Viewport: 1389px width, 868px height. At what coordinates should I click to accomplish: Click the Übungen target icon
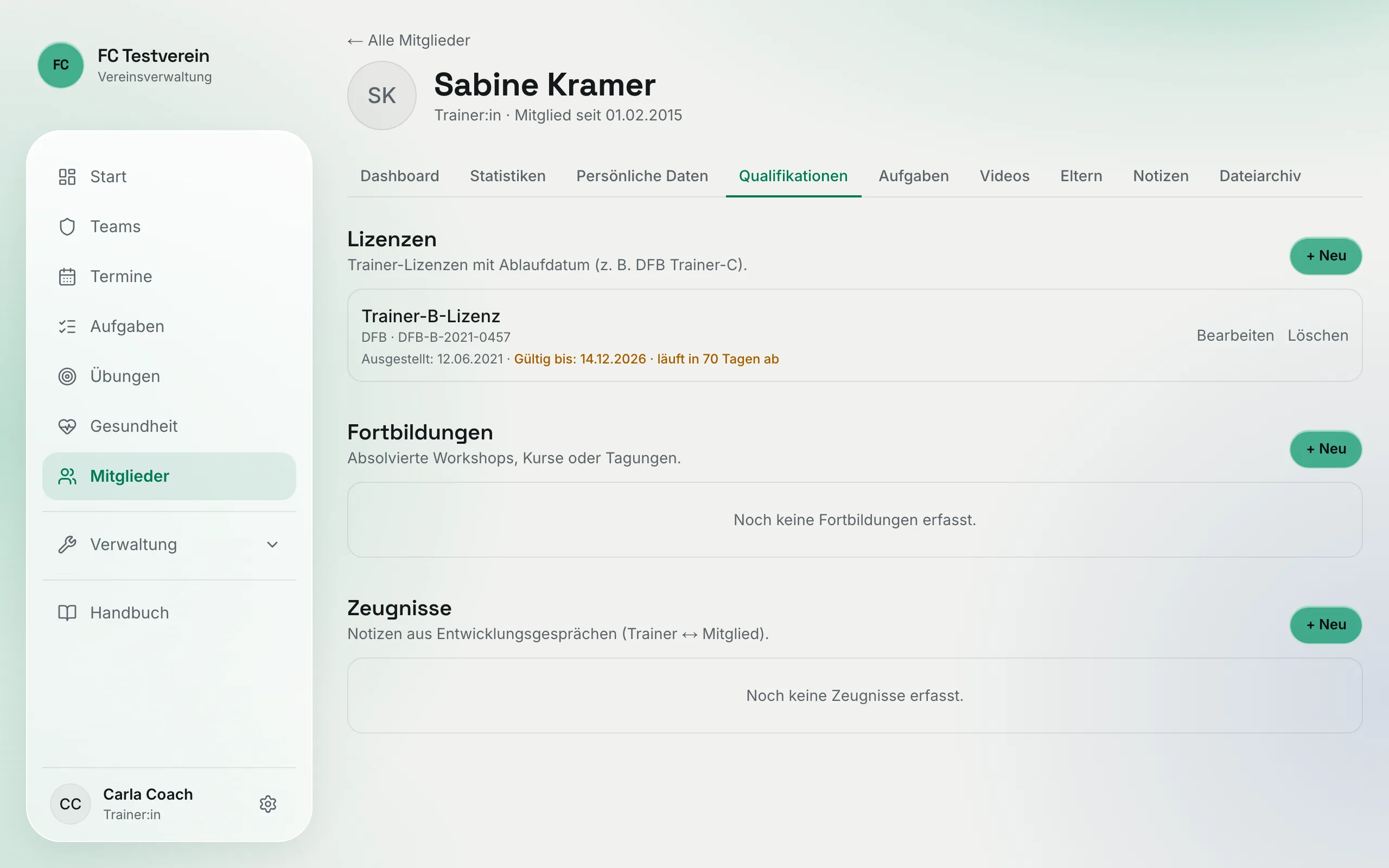(67, 376)
